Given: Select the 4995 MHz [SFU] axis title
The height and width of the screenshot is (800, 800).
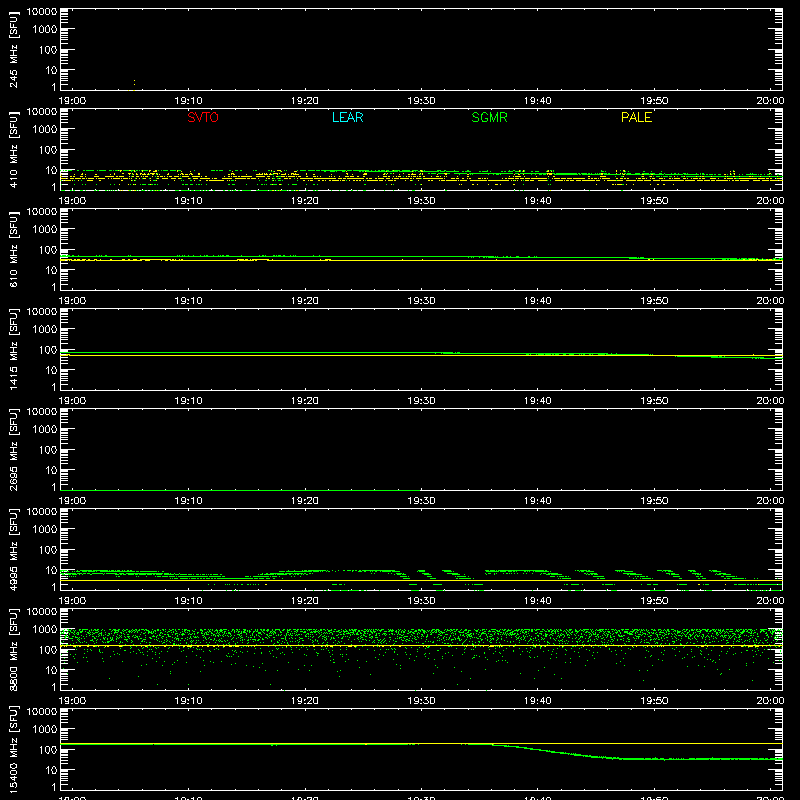Looking at the screenshot, I should point(13,549).
